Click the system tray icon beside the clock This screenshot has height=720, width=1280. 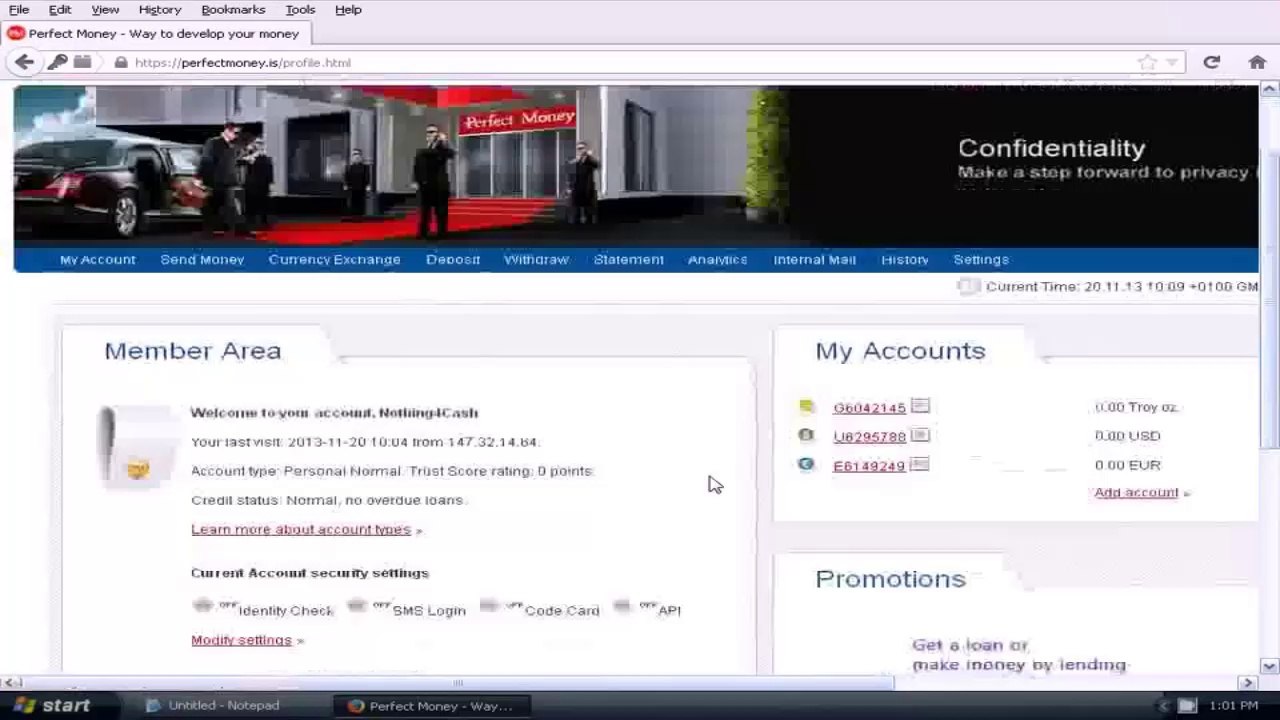click(1187, 705)
